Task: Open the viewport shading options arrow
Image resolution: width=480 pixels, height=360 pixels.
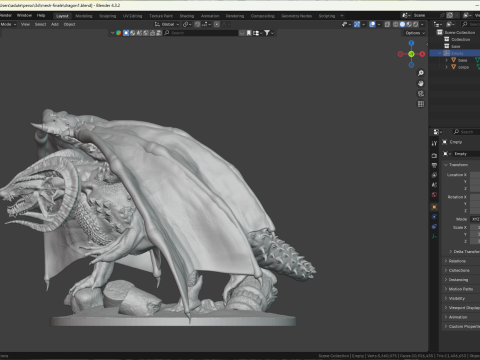Action: click(x=422, y=24)
